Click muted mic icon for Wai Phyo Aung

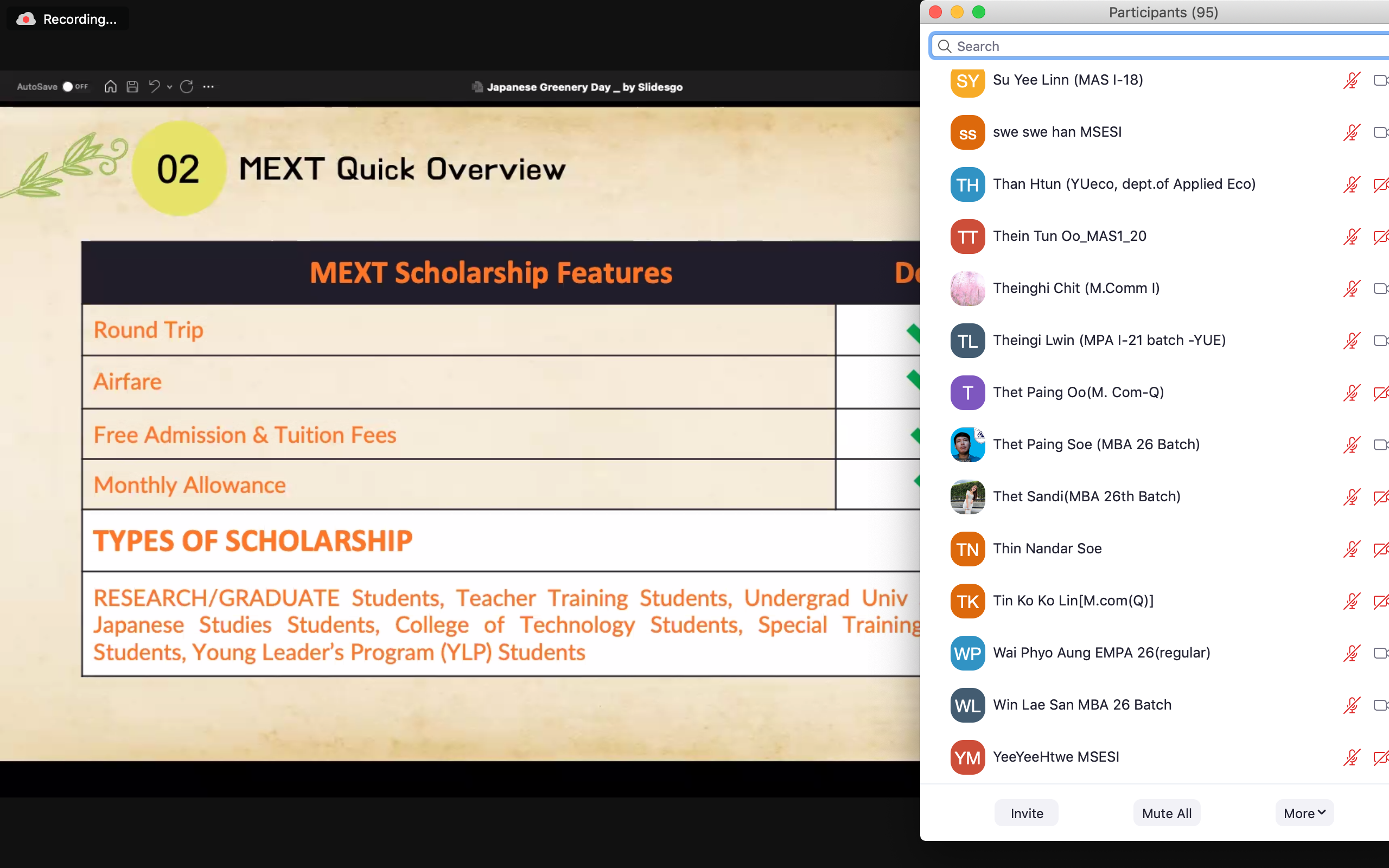point(1352,653)
